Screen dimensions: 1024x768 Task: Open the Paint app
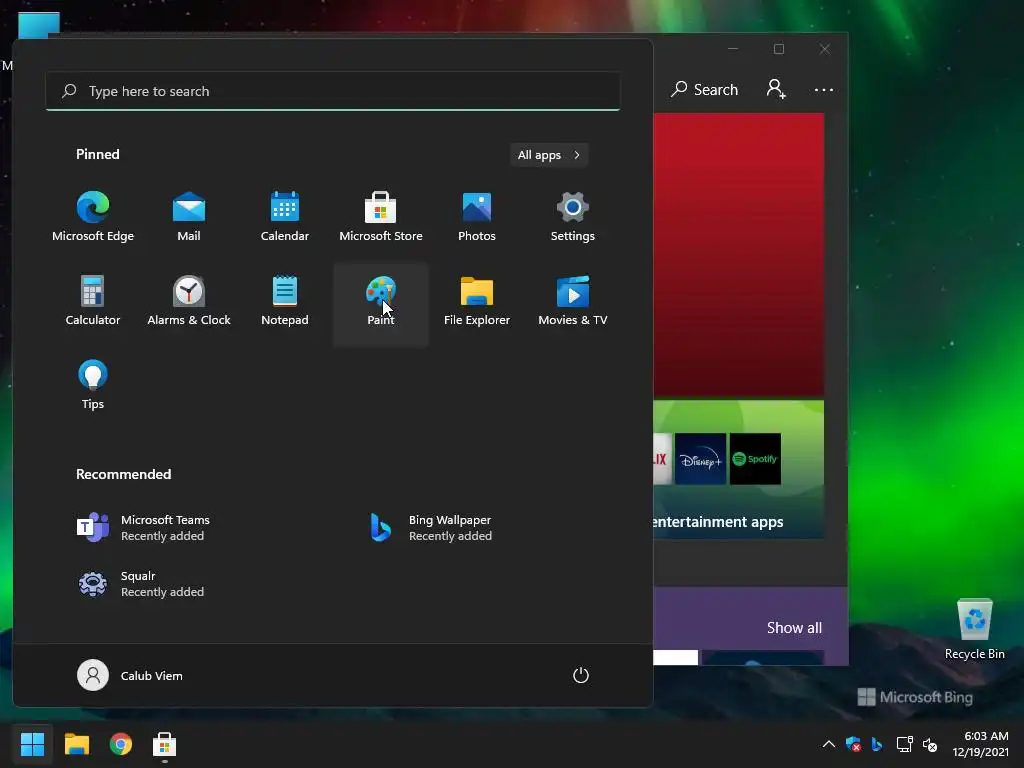(x=381, y=304)
